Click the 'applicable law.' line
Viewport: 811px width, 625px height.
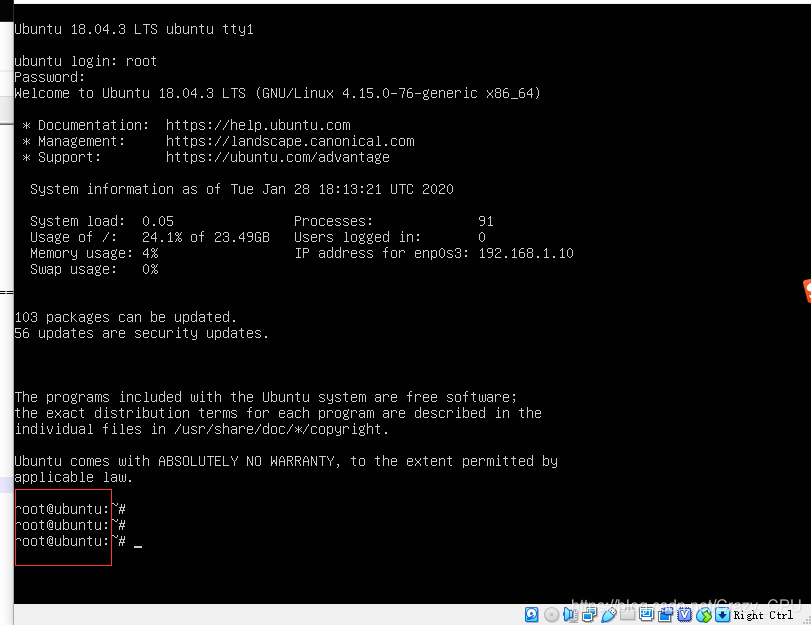73,477
